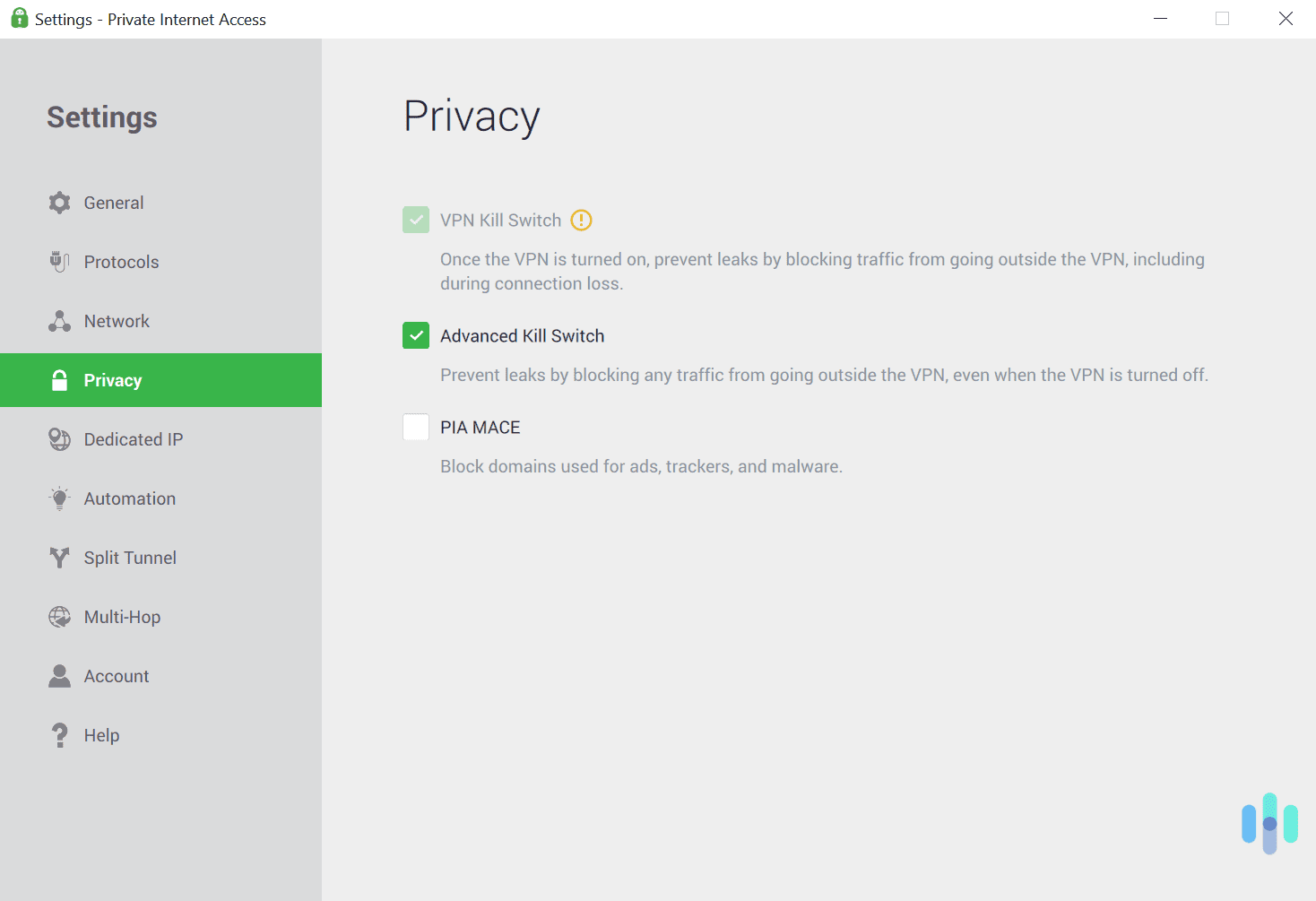Viewport: 1316px width, 901px height.
Task: Open the Network settings tab
Action: click(x=117, y=321)
